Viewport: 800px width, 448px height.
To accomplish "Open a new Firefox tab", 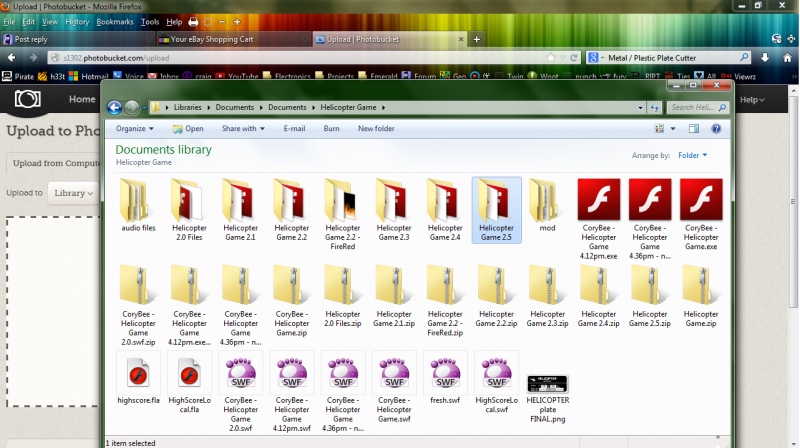I will 477,39.
